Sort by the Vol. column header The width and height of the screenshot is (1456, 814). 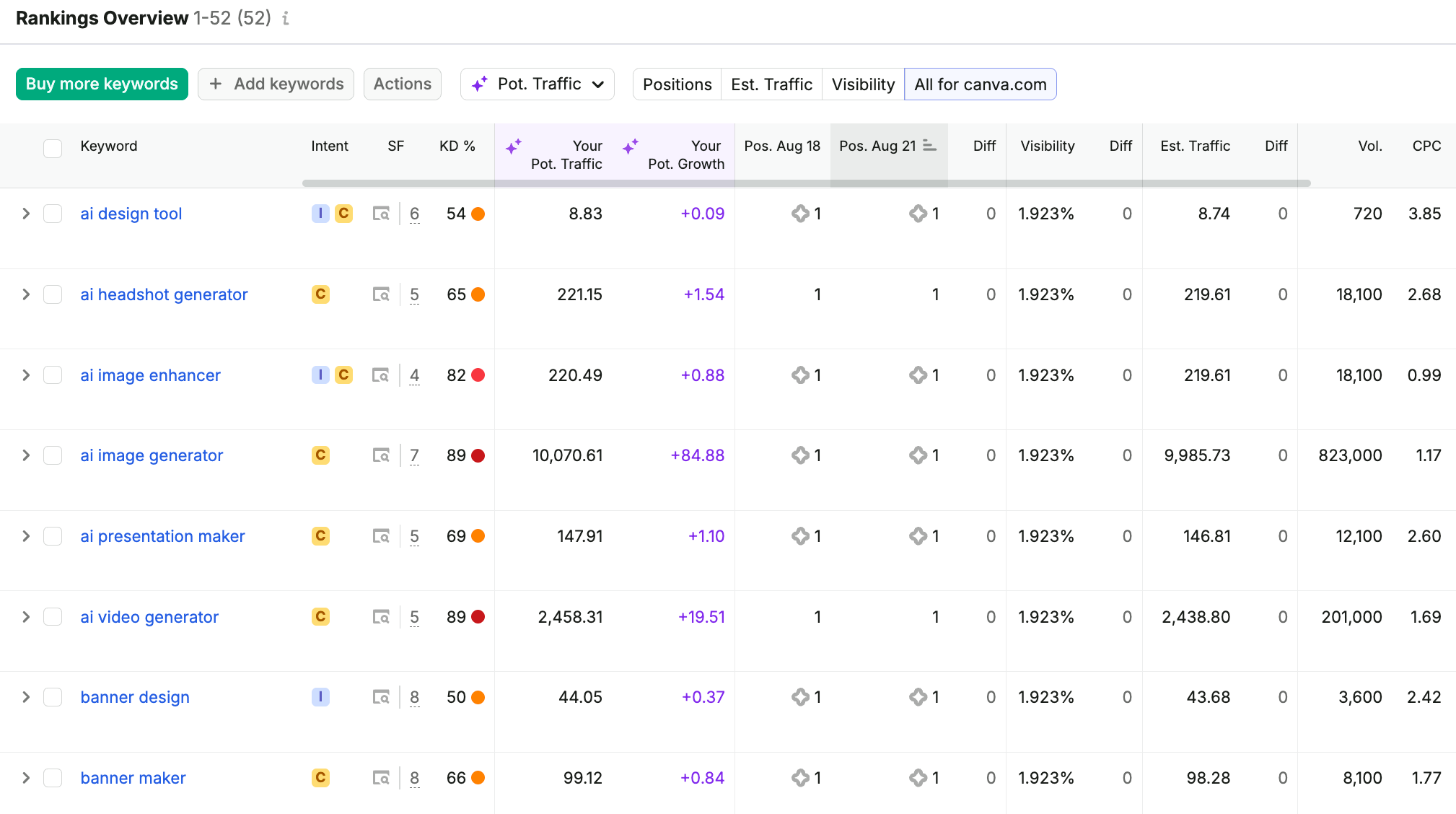tap(1370, 146)
